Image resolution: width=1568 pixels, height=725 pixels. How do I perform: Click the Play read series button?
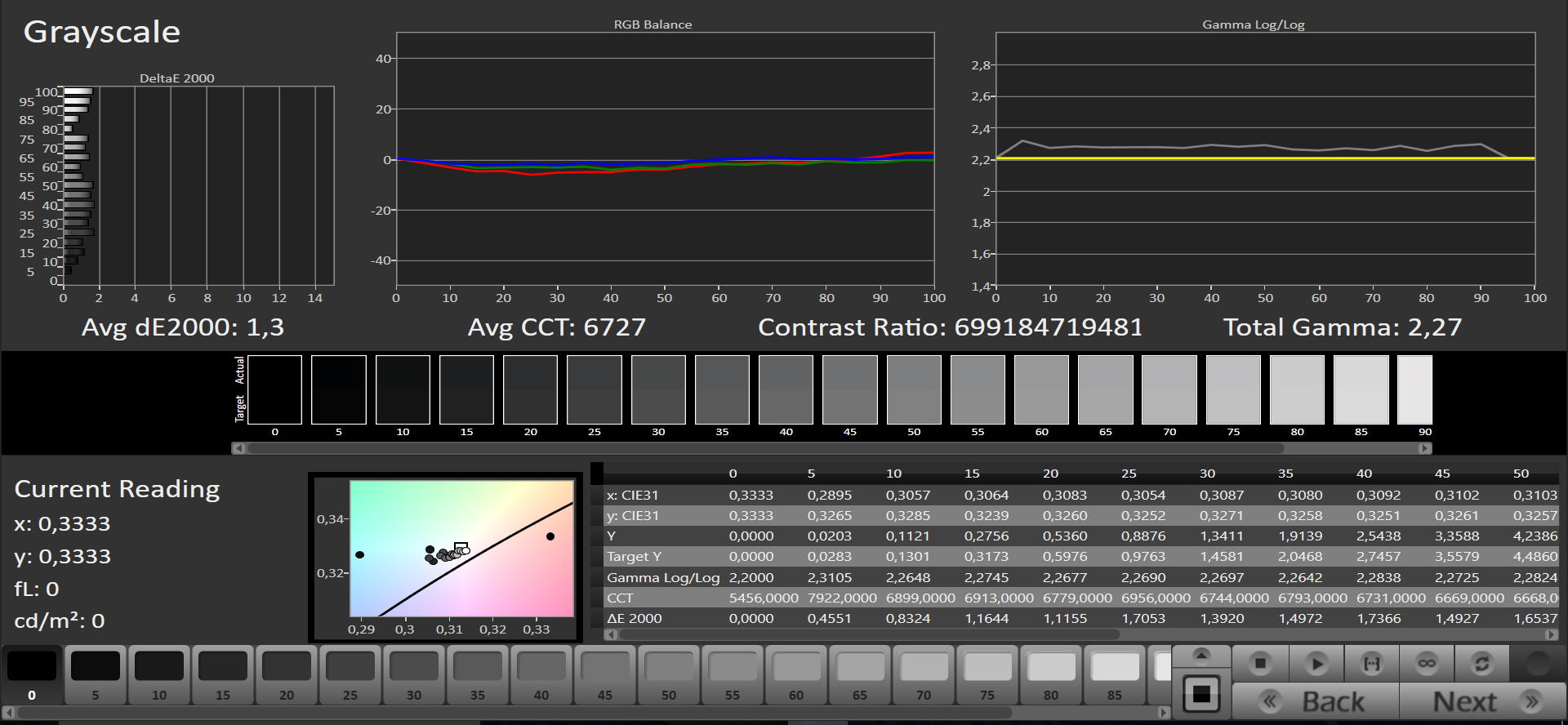click(x=1316, y=663)
